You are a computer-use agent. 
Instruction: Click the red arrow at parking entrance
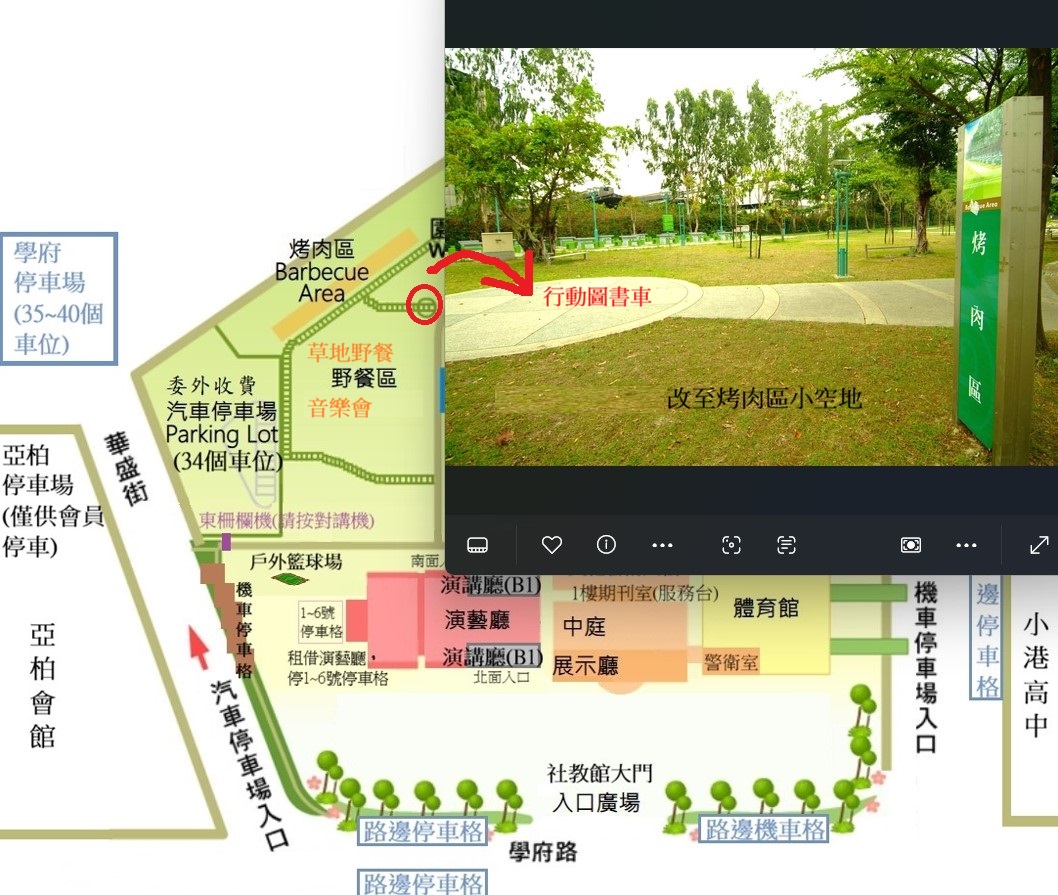tap(200, 646)
